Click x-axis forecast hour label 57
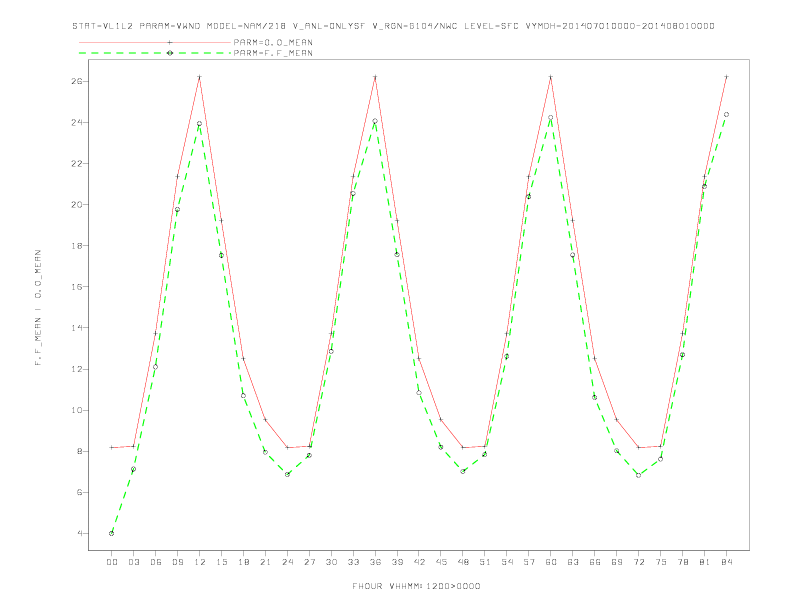Screen dimensions: 792x612 click(529, 562)
